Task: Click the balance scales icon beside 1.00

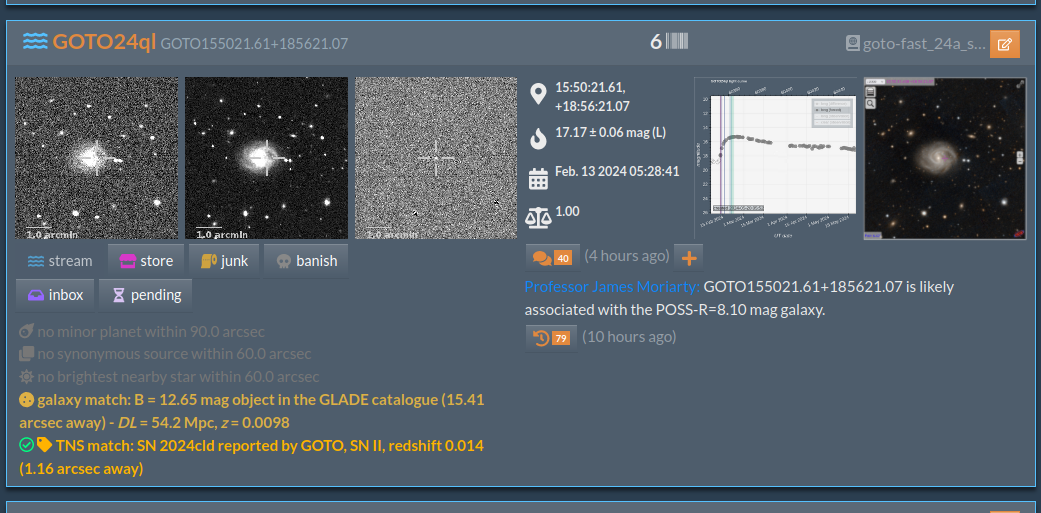Action: click(538, 216)
